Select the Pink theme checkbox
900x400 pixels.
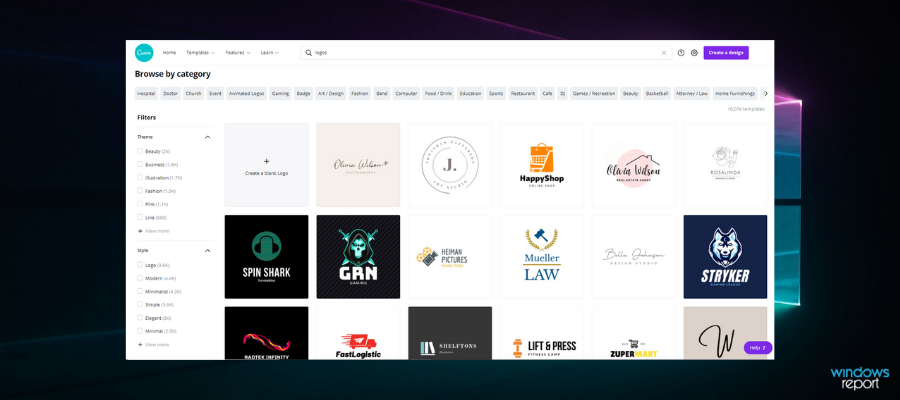[x=140, y=204]
